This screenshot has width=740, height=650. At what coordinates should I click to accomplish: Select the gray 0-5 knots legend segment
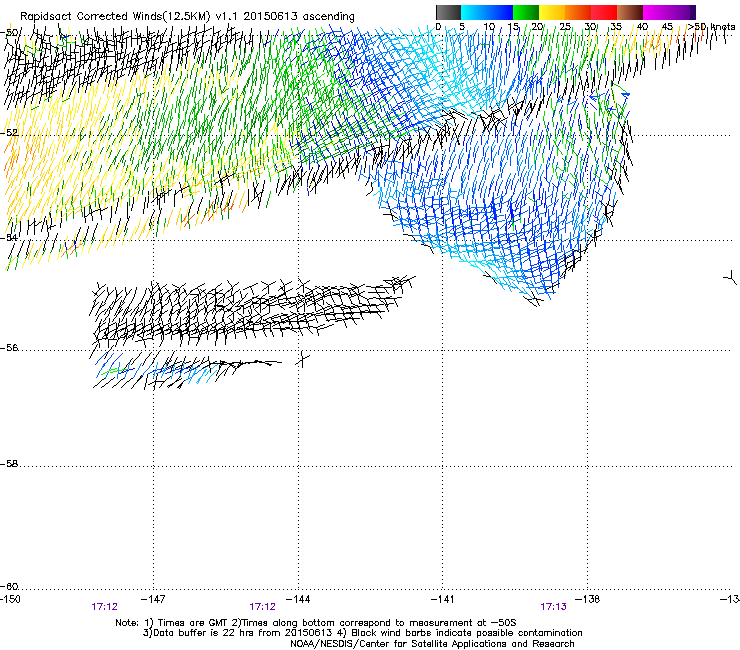[448, 12]
